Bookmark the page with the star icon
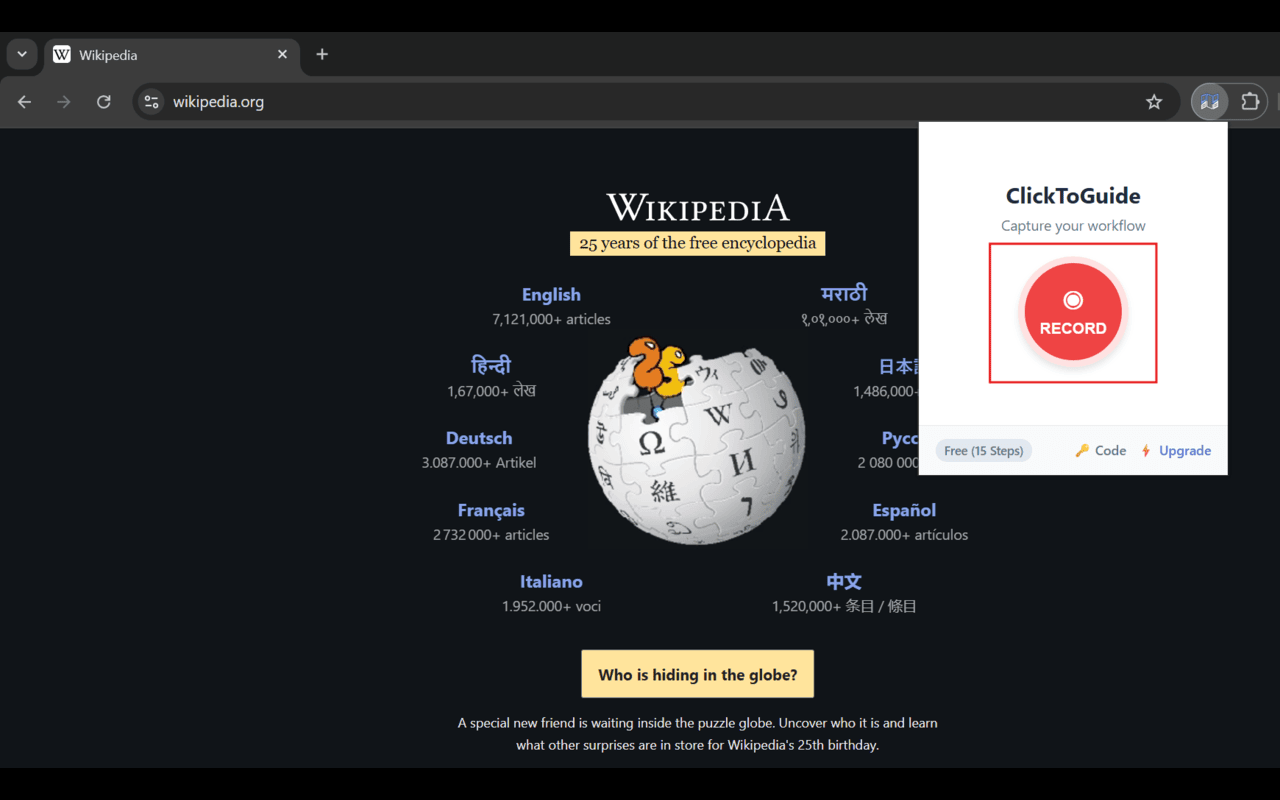This screenshot has height=800, width=1280. coord(1154,101)
